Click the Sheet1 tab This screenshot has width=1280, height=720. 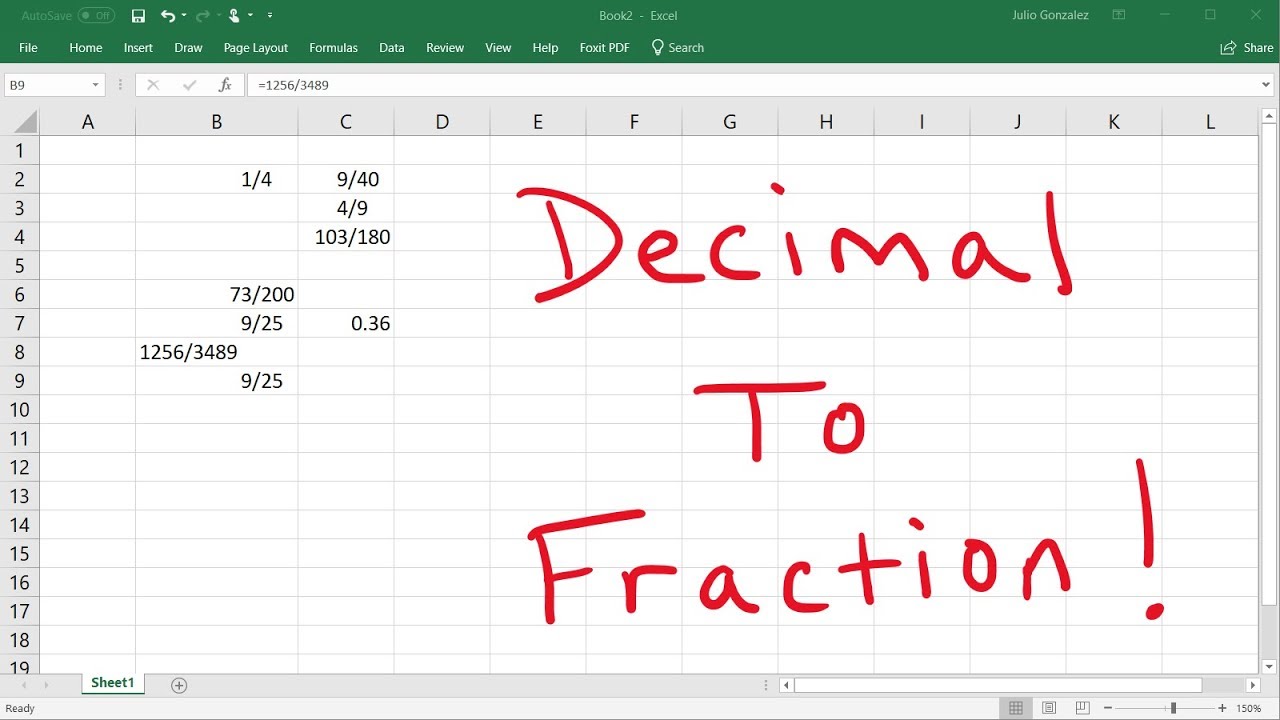click(x=113, y=684)
